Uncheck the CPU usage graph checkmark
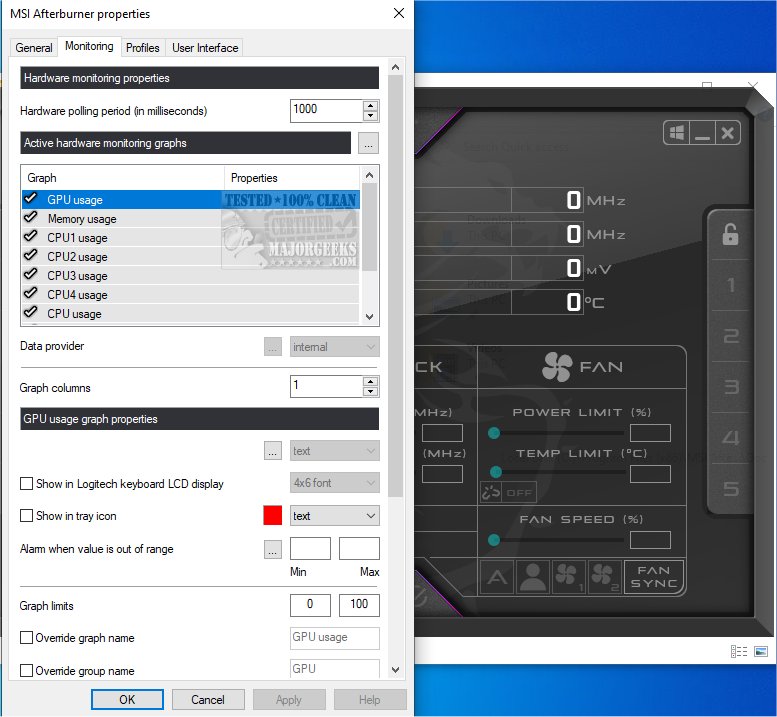This screenshot has height=717, width=777. coord(31,313)
